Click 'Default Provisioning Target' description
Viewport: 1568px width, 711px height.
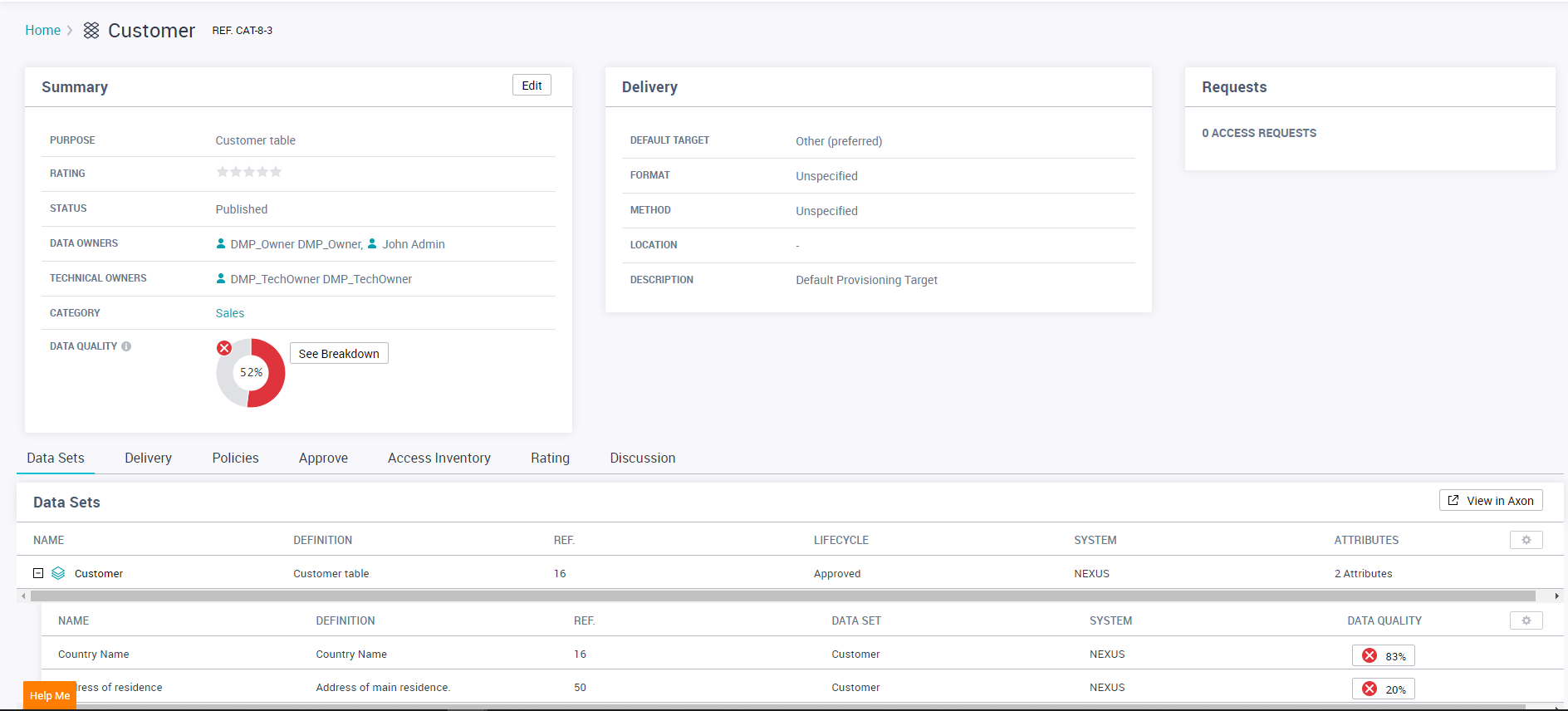point(866,280)
